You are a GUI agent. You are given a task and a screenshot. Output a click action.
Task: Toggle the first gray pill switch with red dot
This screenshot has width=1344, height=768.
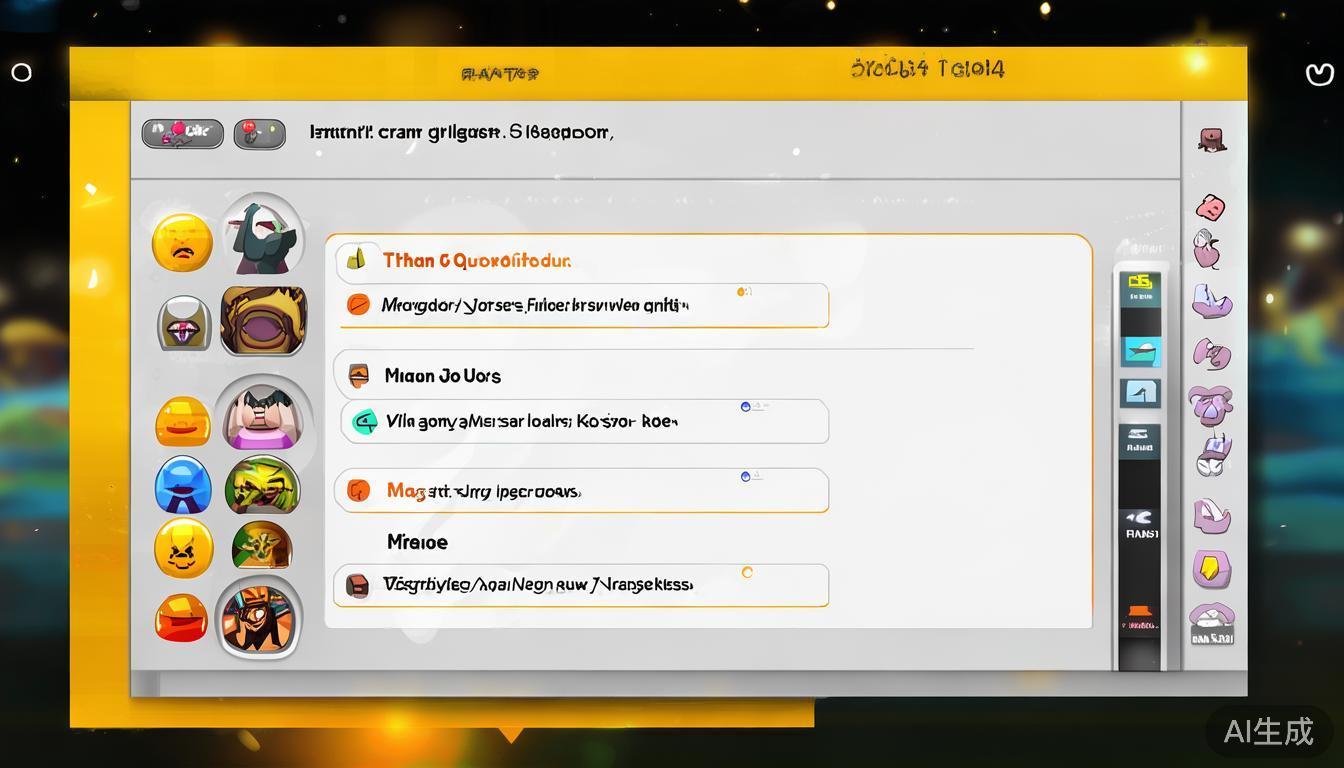pos(182,133)
